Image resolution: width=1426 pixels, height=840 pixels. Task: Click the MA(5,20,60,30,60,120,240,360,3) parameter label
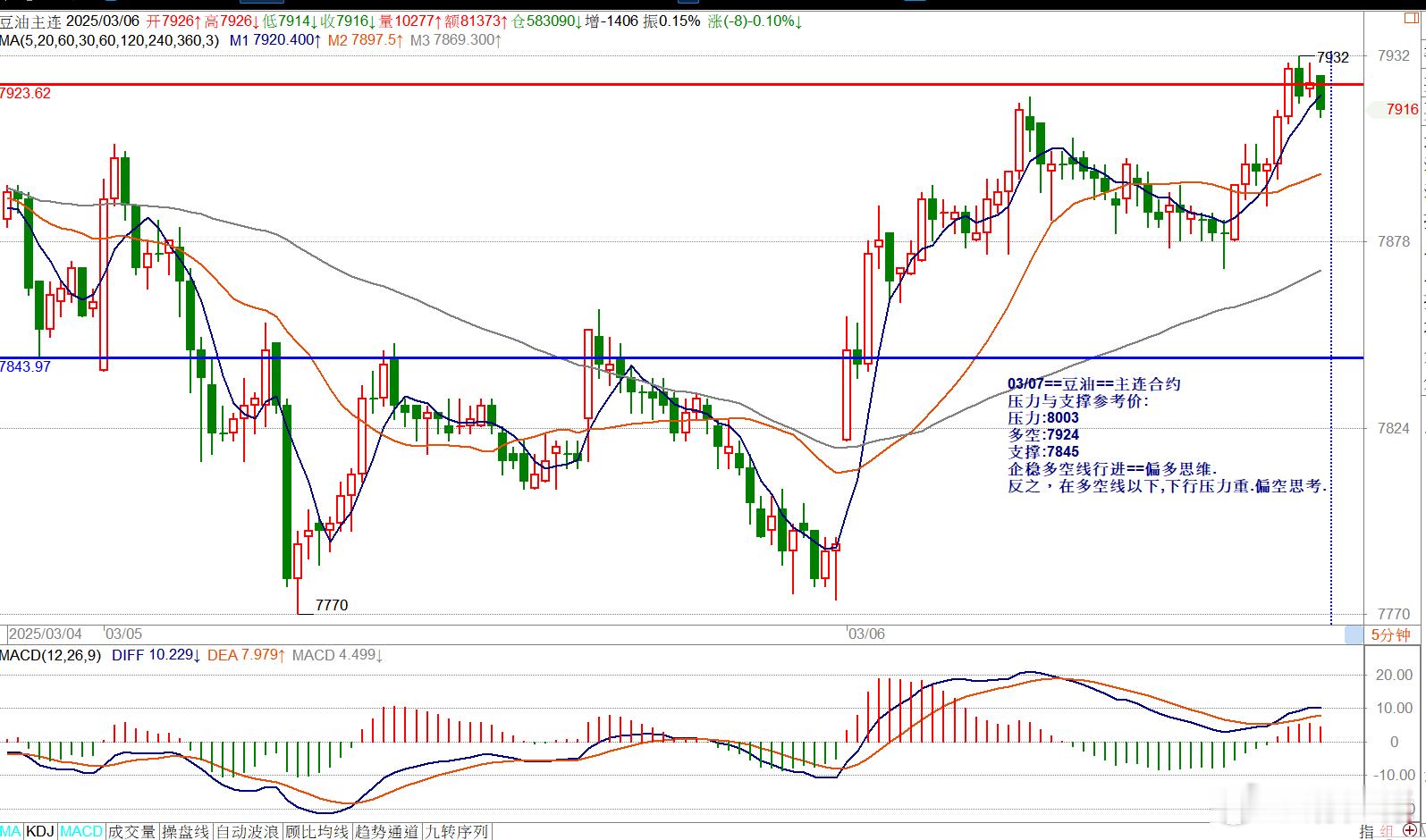109,40
